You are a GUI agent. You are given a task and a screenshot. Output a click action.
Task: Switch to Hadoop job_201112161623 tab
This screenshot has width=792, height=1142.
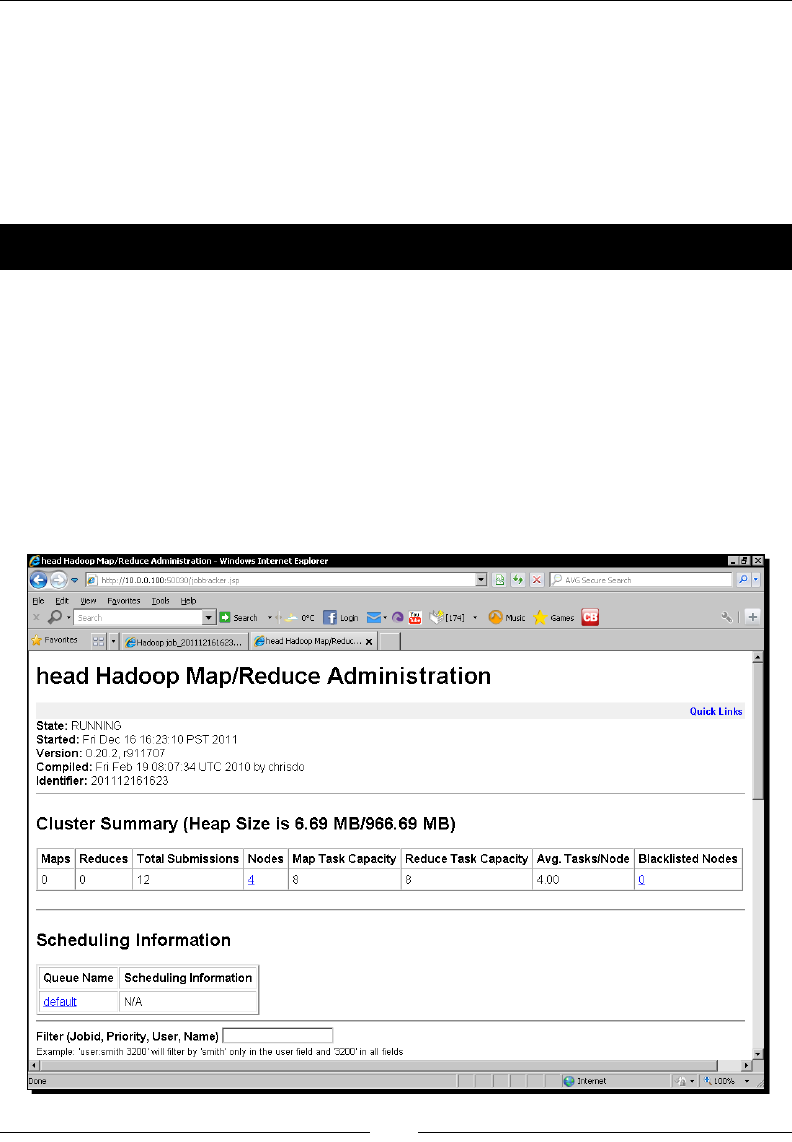[x=184, y=642]
